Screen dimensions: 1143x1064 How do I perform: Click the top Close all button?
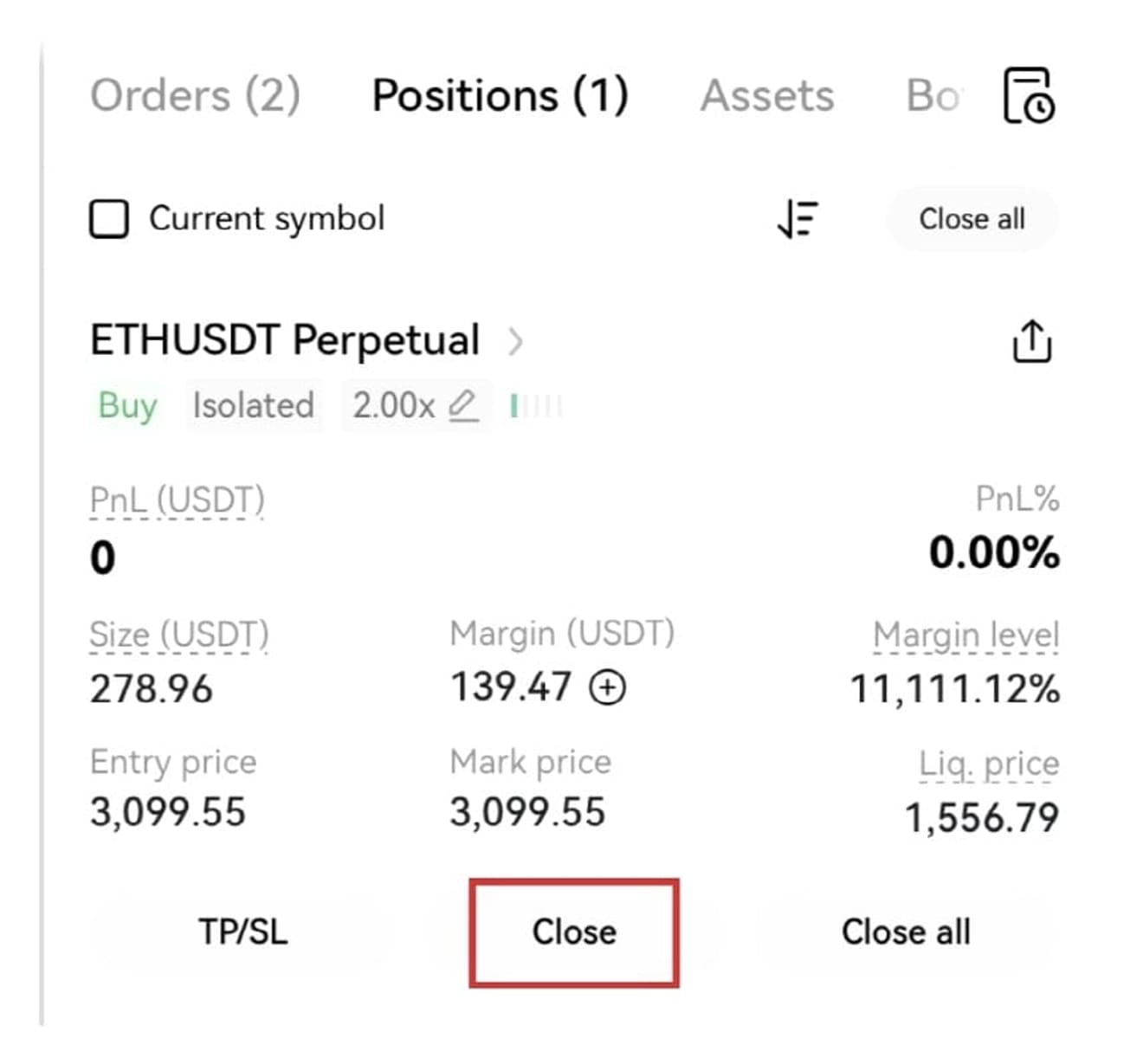click(x=972, y=219)
